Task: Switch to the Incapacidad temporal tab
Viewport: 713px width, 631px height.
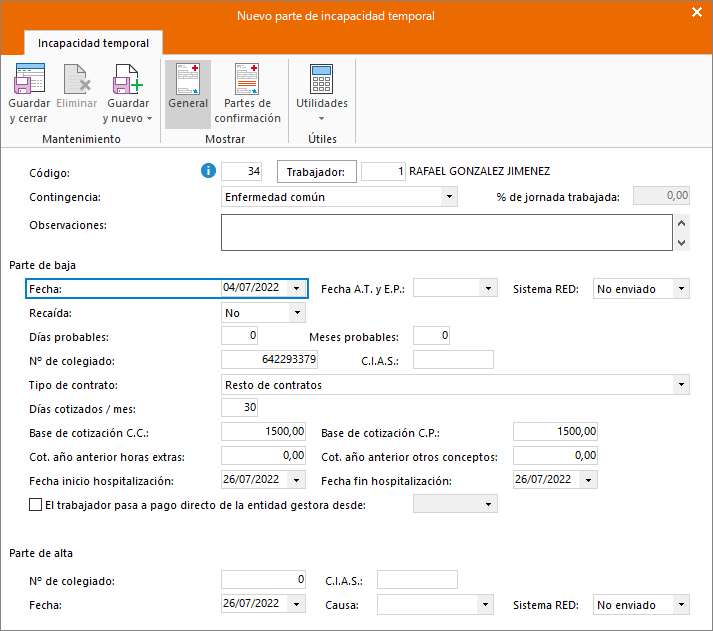Action: [93, 43]
